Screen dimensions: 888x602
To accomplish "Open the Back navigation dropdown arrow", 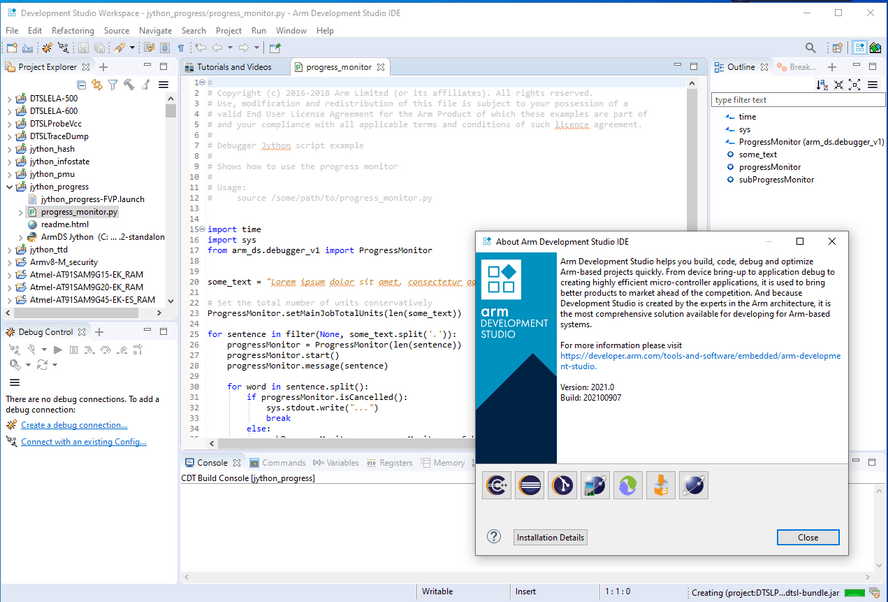I will tap(229, 47).
